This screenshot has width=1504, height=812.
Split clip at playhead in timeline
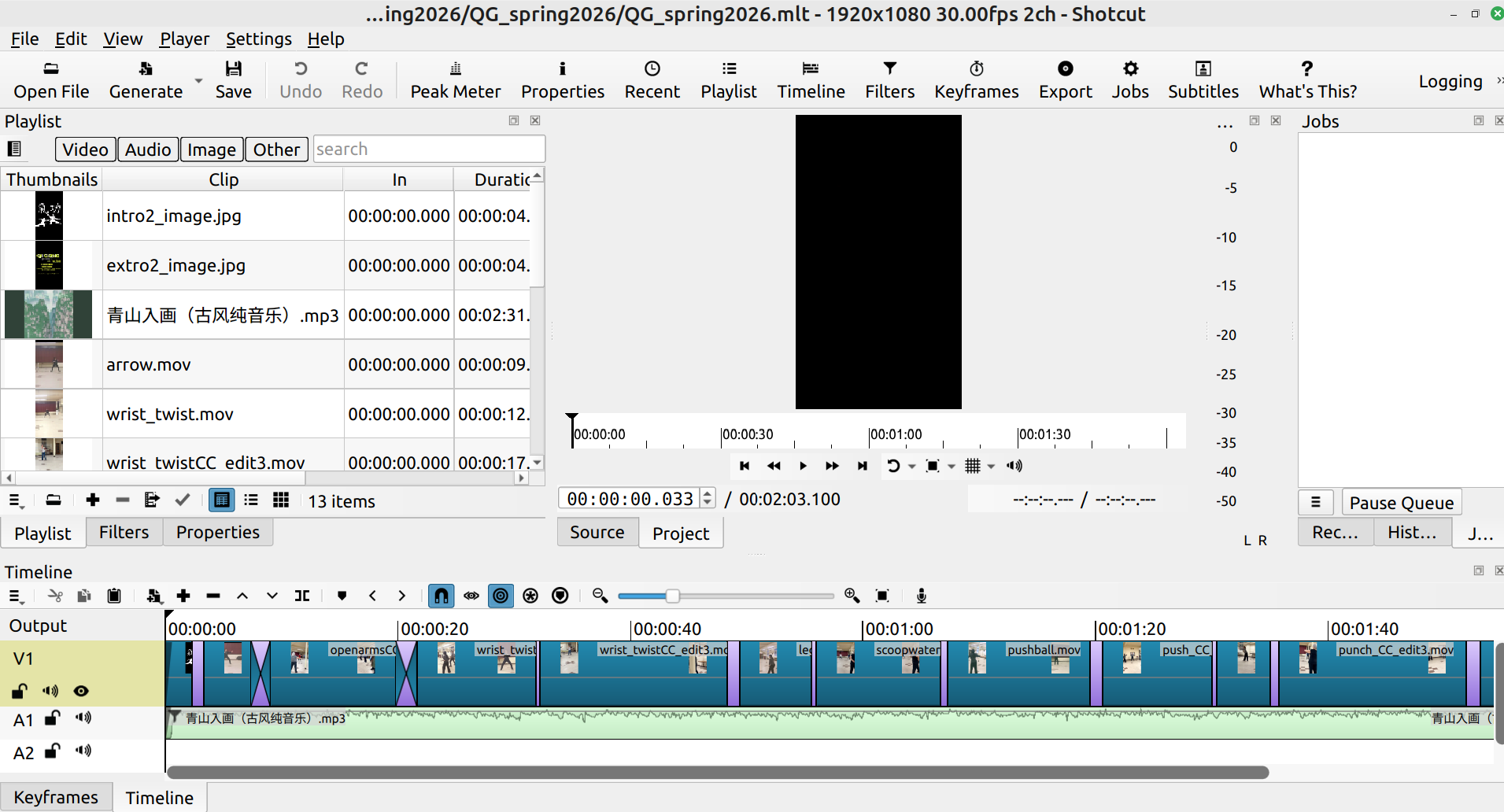click(x=302, y=596)
